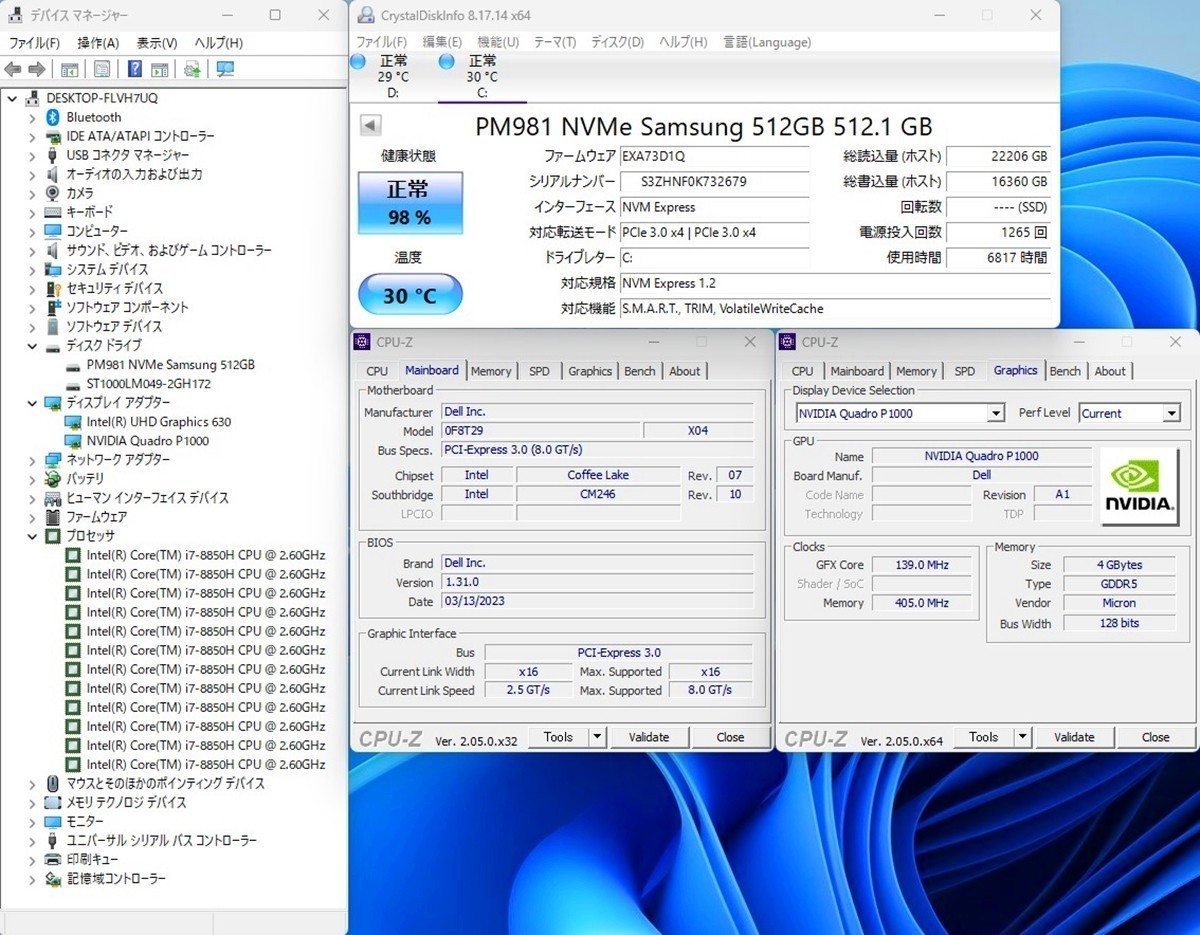This screenshot has width=1200, height=935.
Task: Open Tools dropdown arrow in CPU-Z Graphics window
Action: point(1022,737)
